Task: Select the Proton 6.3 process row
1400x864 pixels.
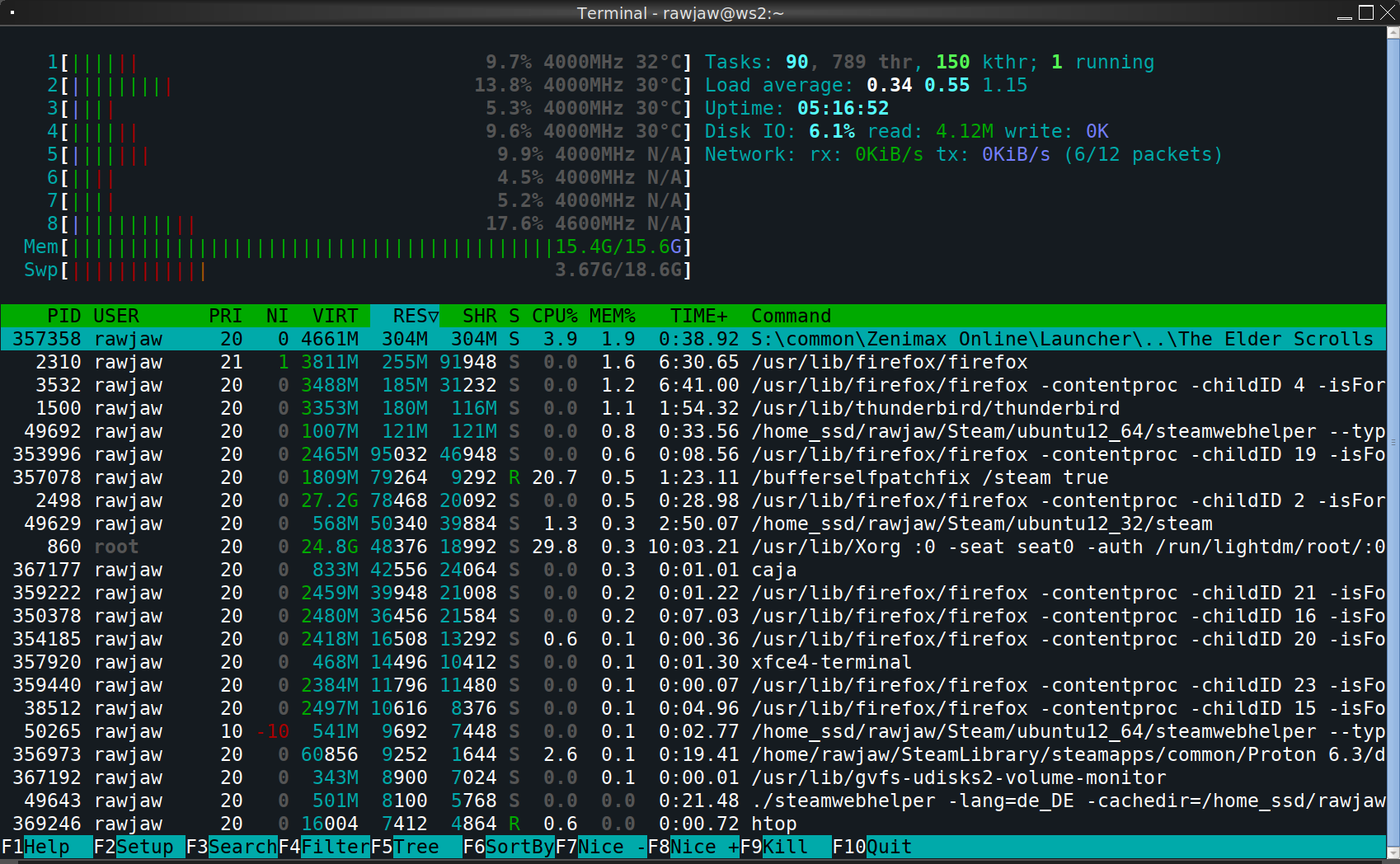Action: (x=693, y=754)
